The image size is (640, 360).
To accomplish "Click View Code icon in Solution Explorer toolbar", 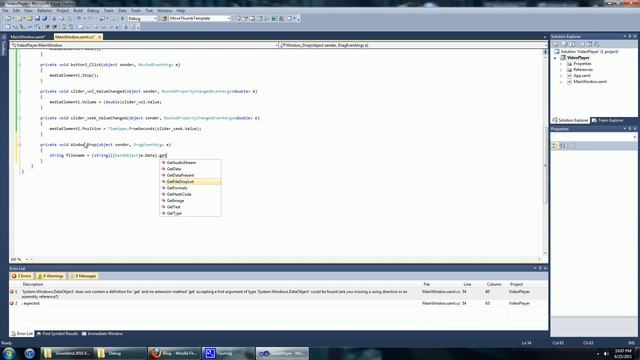I will (581, 44).
